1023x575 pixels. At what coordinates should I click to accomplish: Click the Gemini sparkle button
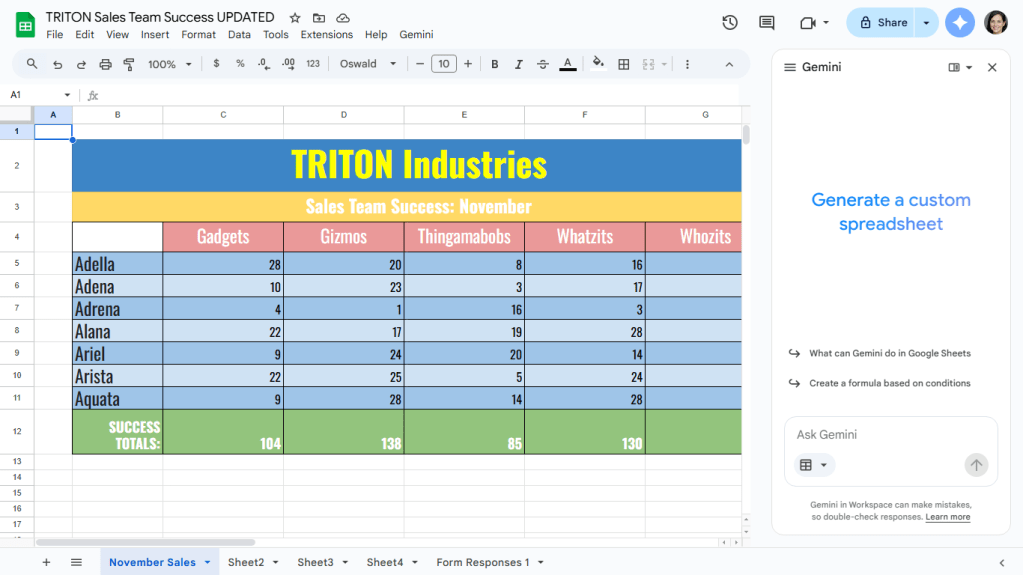click(960, 23)
